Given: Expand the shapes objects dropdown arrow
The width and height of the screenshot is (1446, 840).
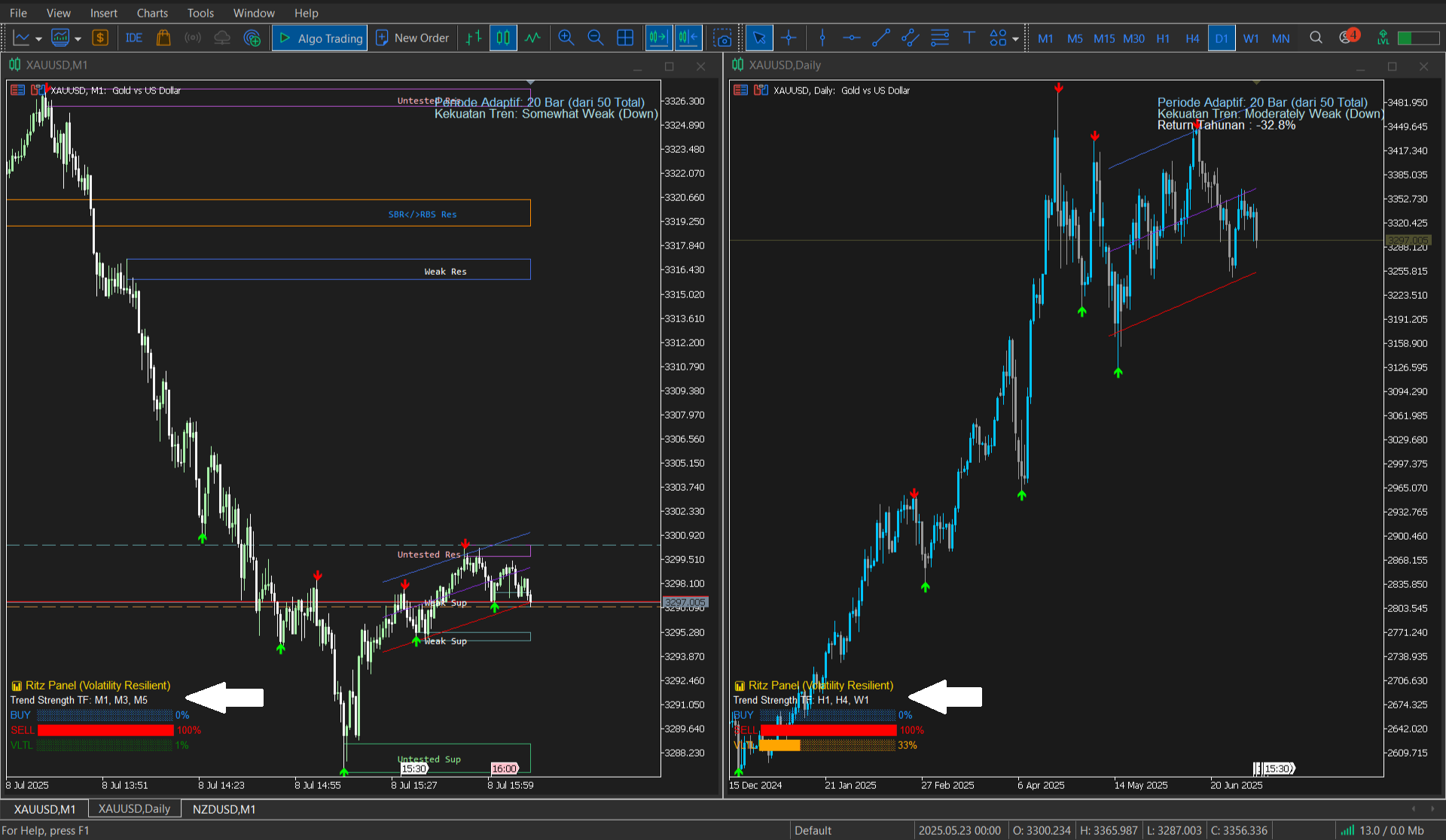Looking at the screenshot, I should (x=1015, y=38).
